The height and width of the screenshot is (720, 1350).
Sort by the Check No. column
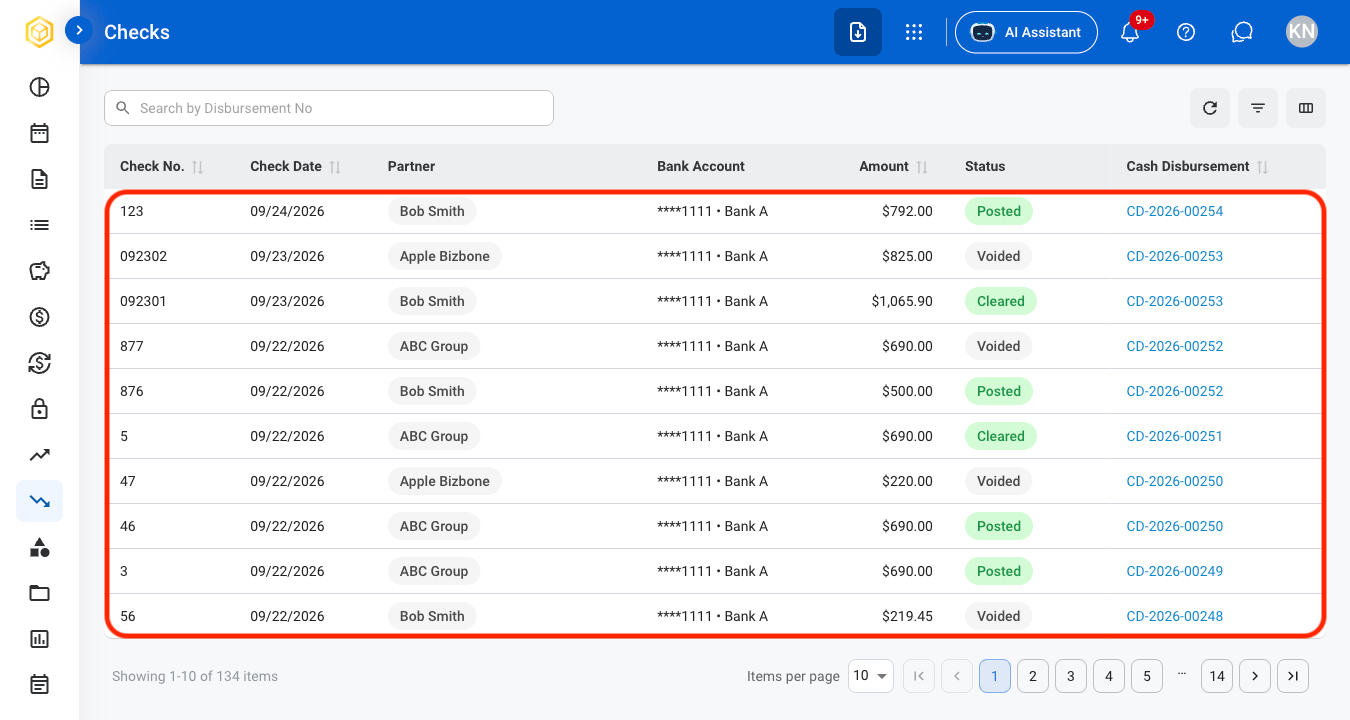point(197,167)
